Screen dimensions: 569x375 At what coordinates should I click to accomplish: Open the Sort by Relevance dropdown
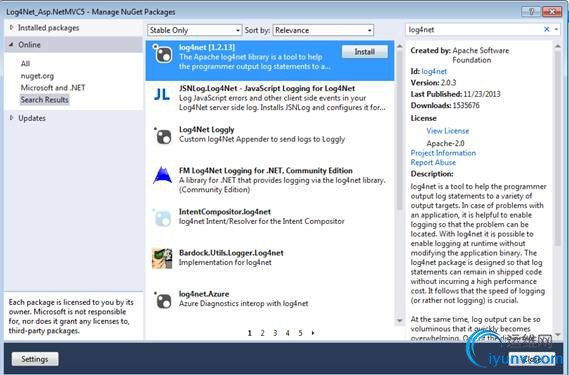pyautogui.click(x=323, y=30)
